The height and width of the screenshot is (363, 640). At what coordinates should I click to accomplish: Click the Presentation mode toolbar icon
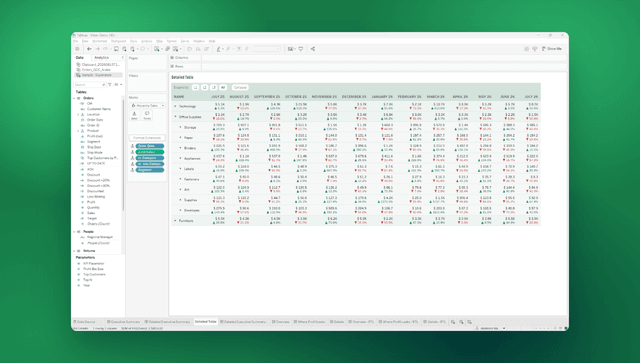point(301,49)
